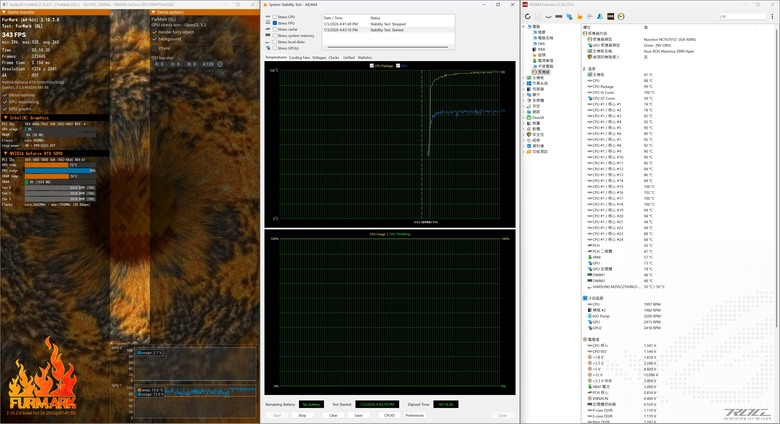
Task: Enable the Stress cache checkbox
Action: pos(275,29)
